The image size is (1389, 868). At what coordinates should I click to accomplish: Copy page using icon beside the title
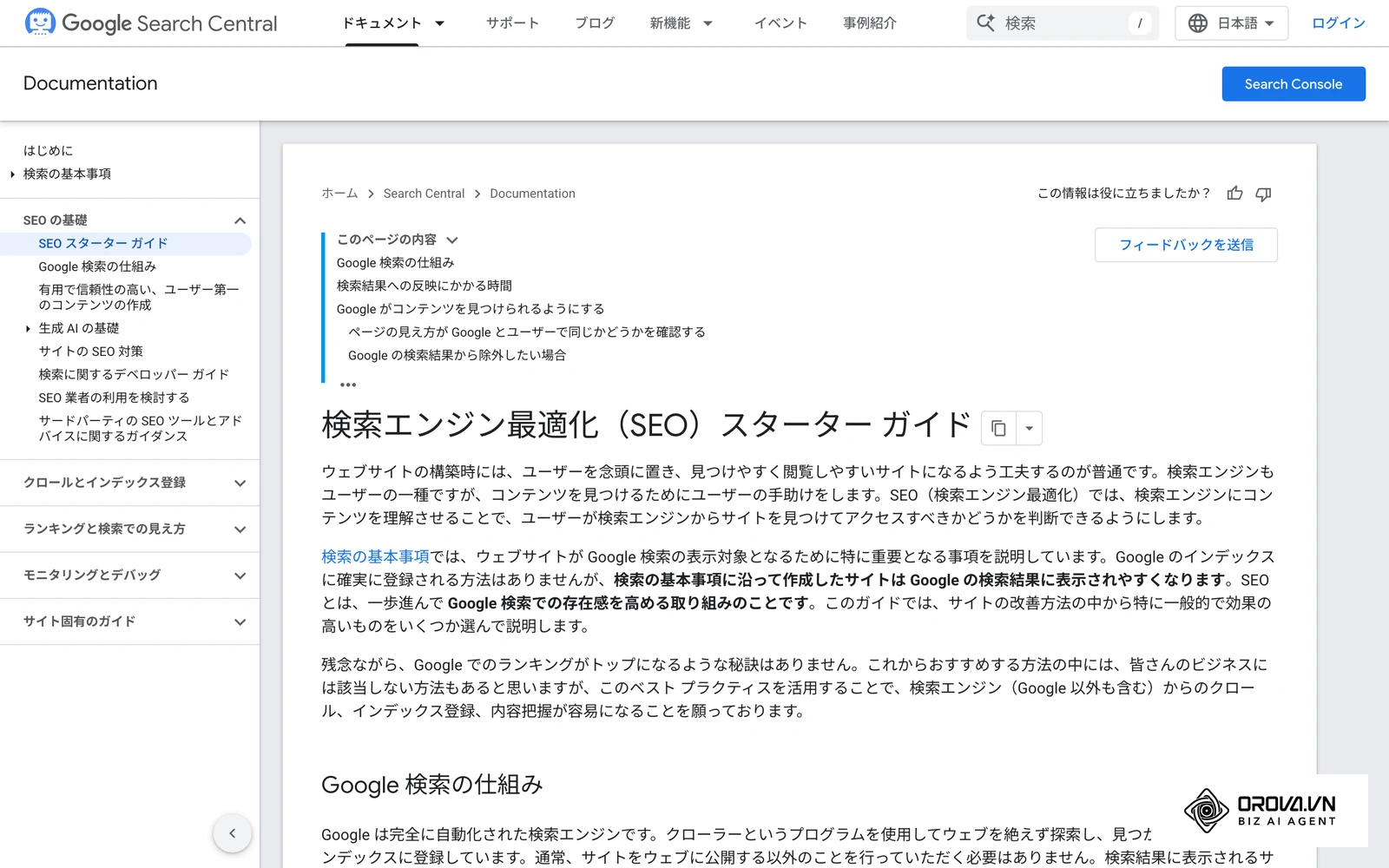click(x=998, y=428)
